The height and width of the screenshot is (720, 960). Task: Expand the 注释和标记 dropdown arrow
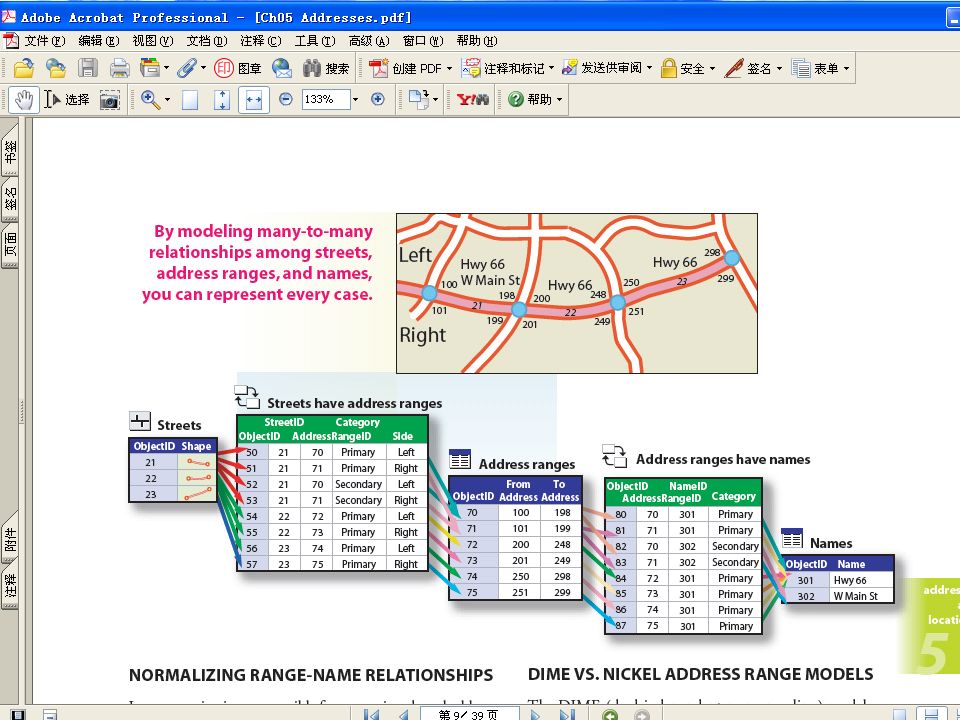[551, 68]
